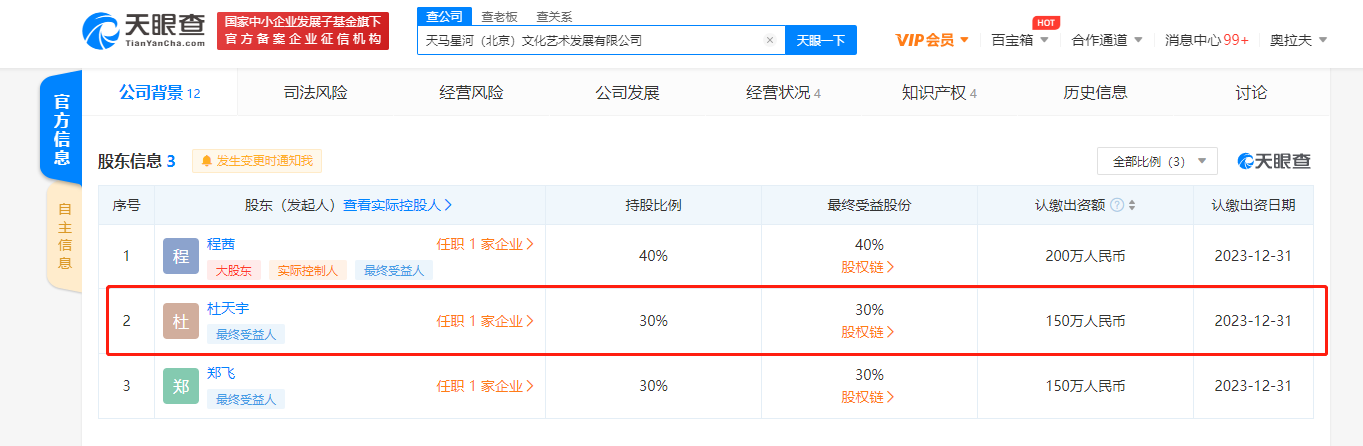1363x446 pixels.
Task: Switch to the 知识产权 tab
Action: tap(938, 93)
